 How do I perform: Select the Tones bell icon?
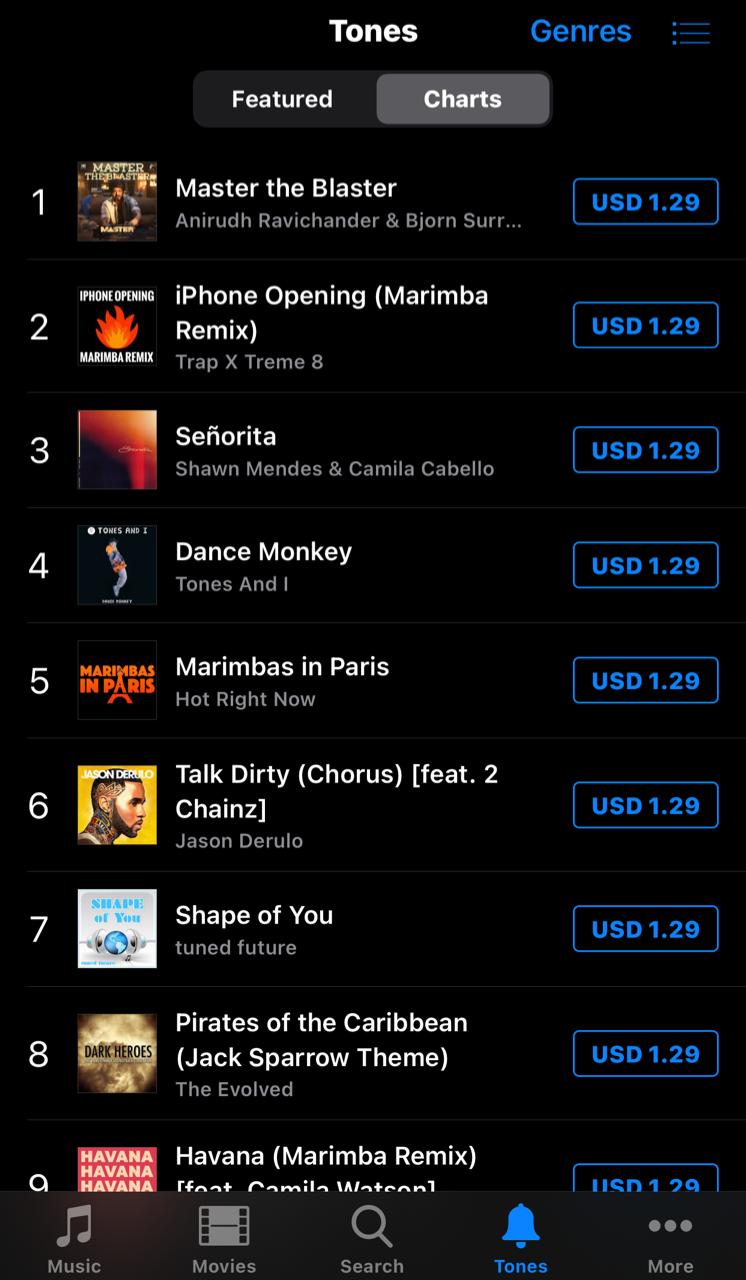coord(521,1226)
